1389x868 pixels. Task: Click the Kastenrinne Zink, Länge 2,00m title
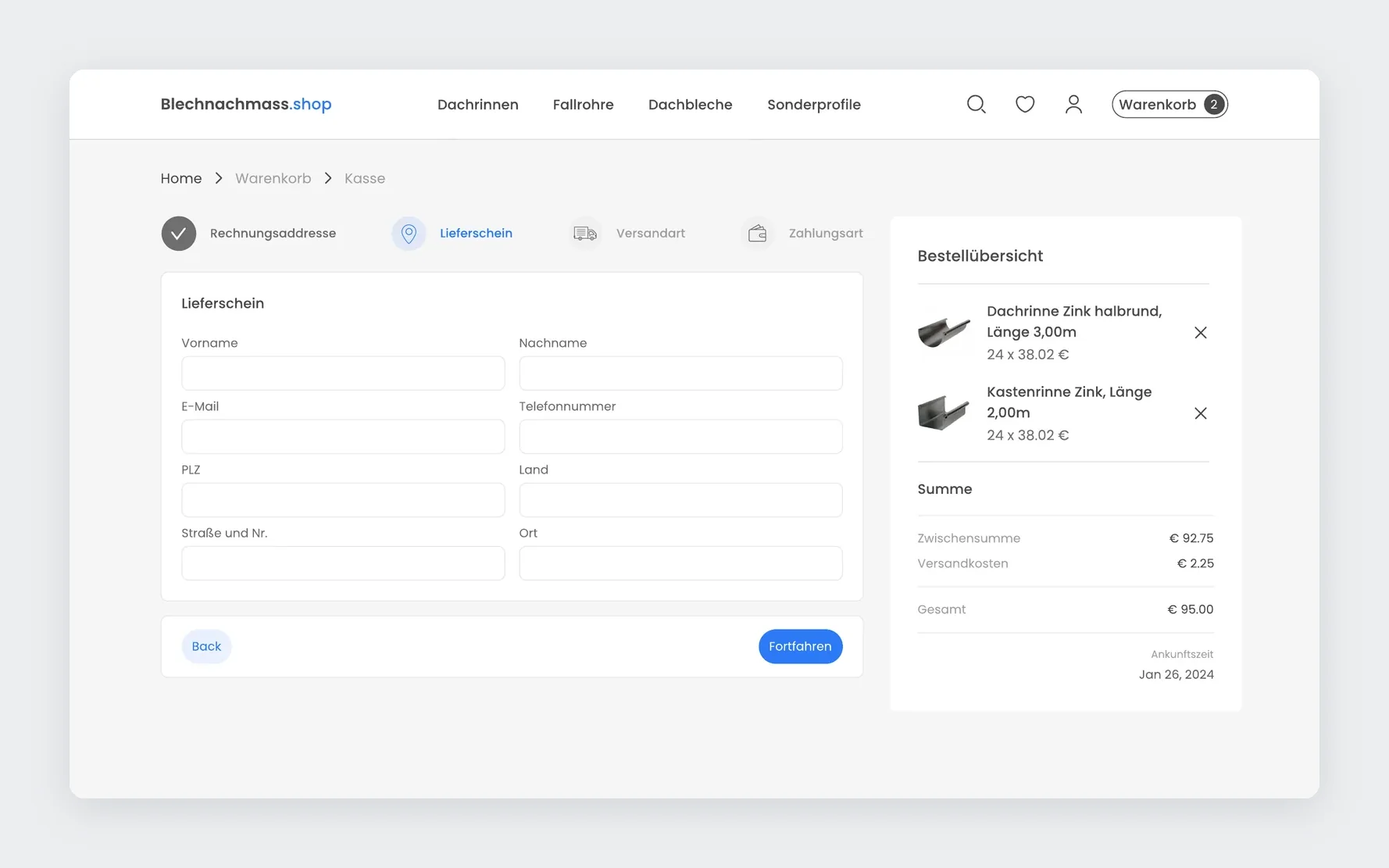[x=1069, y=402]
